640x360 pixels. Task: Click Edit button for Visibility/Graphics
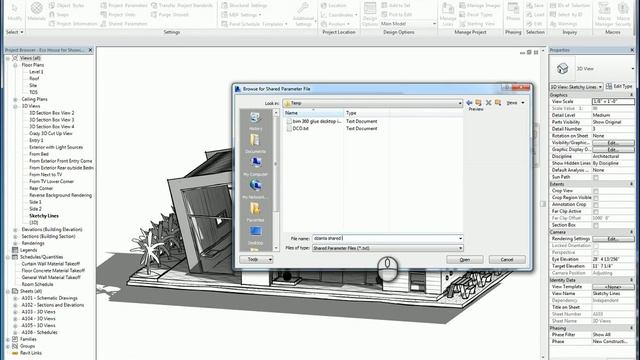613,143
